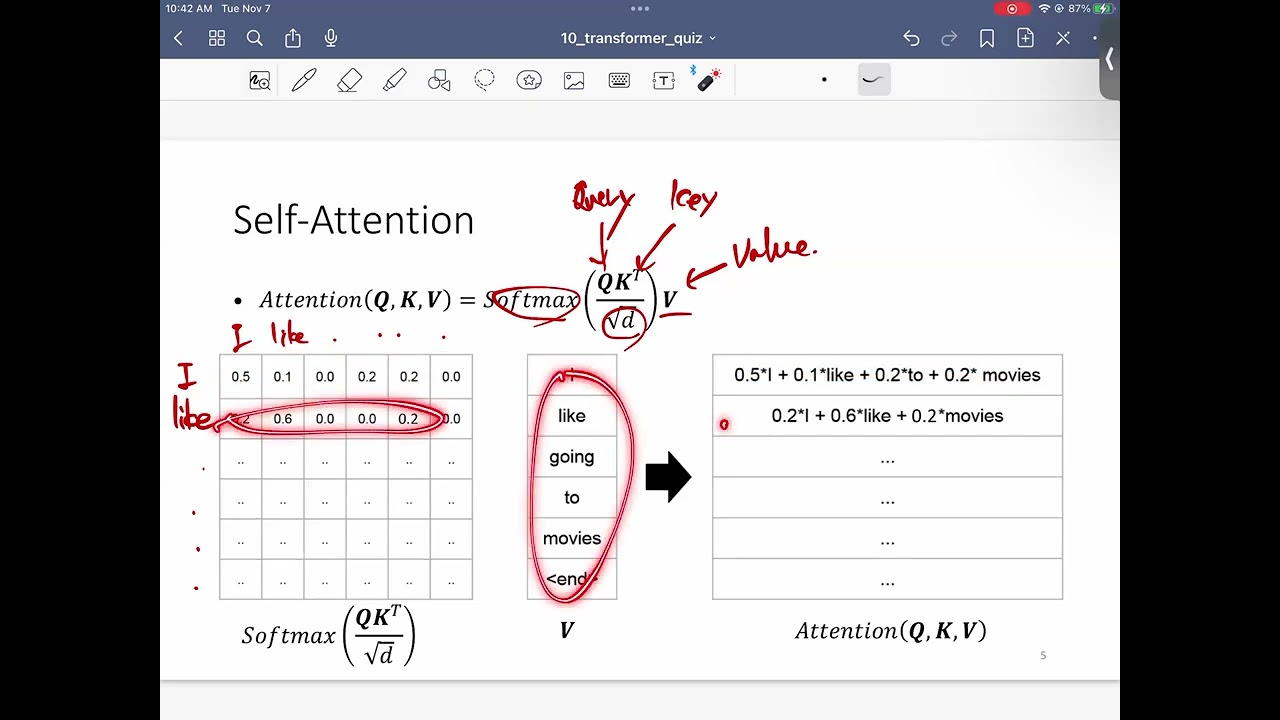Click the 0.6 cell in the matrix

[x=283, y=419]
